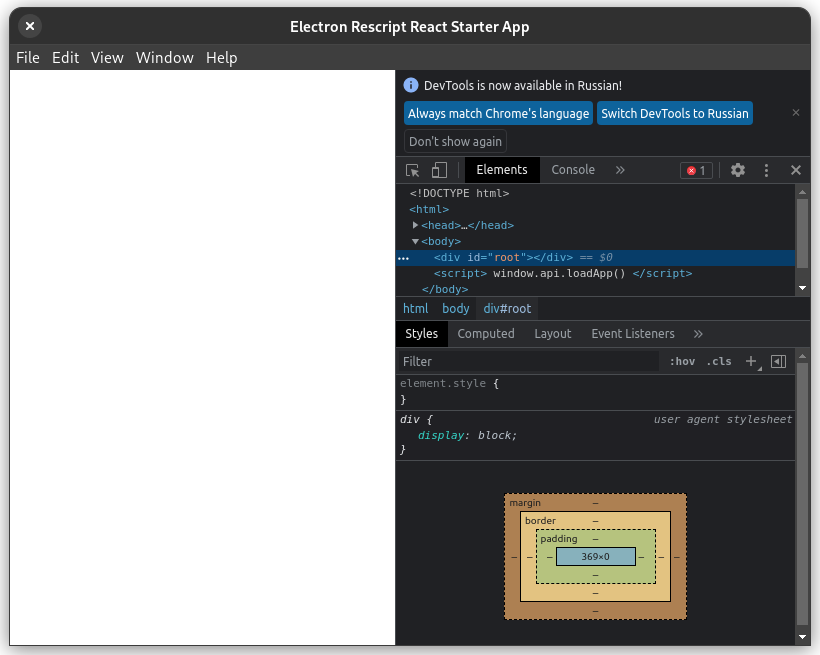Open the Window menu

[x=165, y=58]
